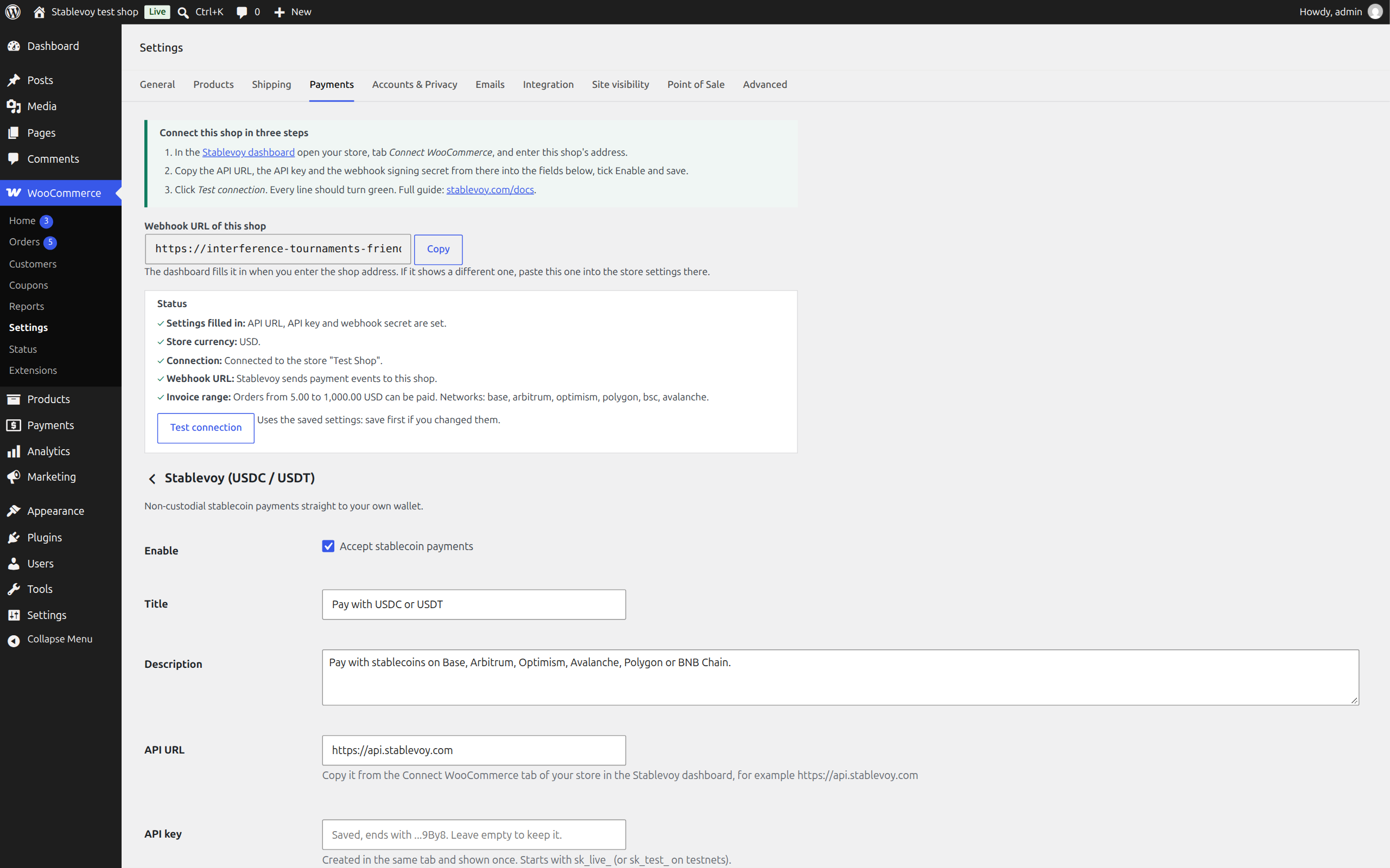The height and width of the screenshot is (868, 1390).
Task: Click the Test connection button
Action: click(206, 428)
